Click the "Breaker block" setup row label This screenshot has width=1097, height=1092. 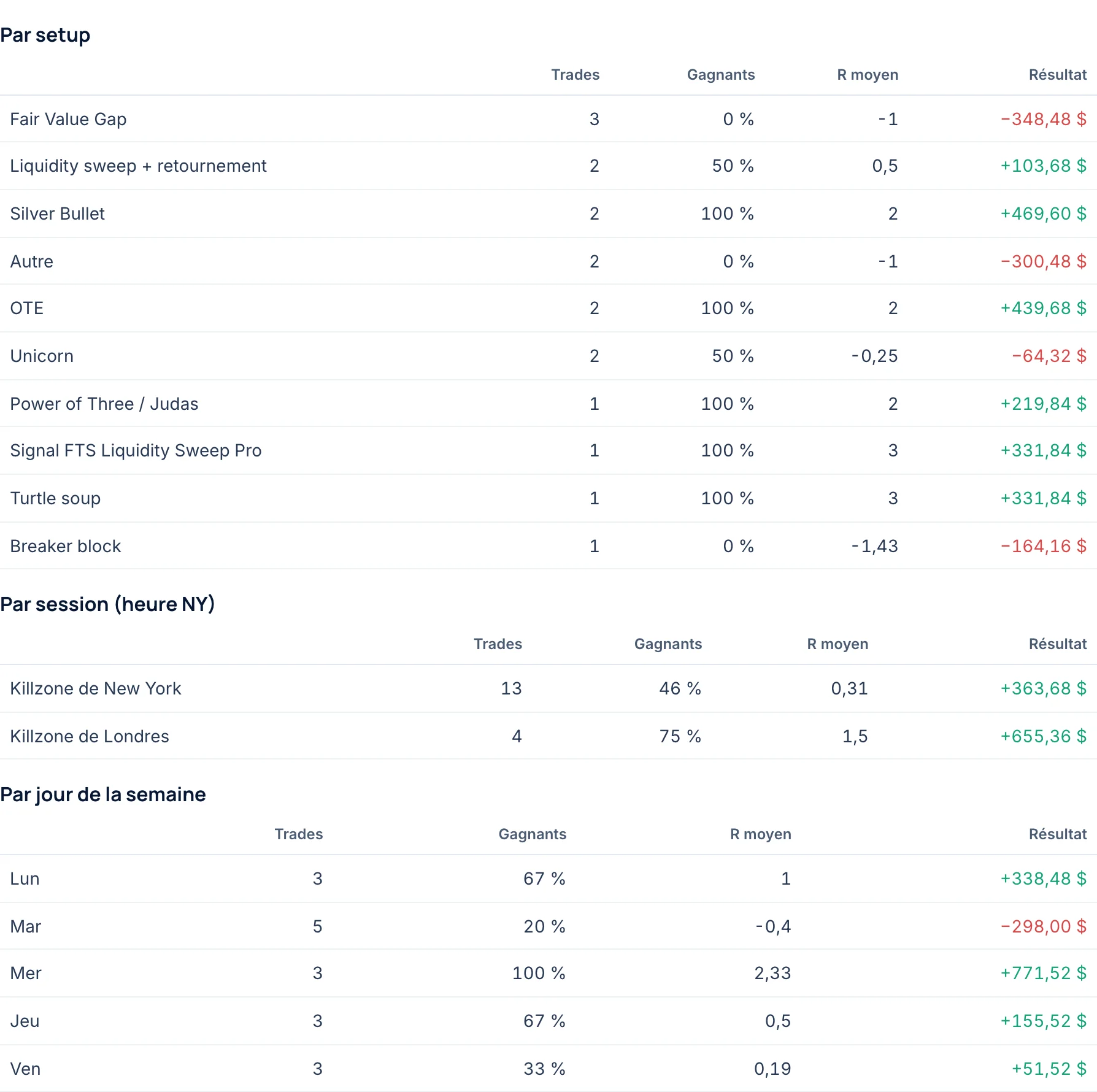click(x=66, y=546)
